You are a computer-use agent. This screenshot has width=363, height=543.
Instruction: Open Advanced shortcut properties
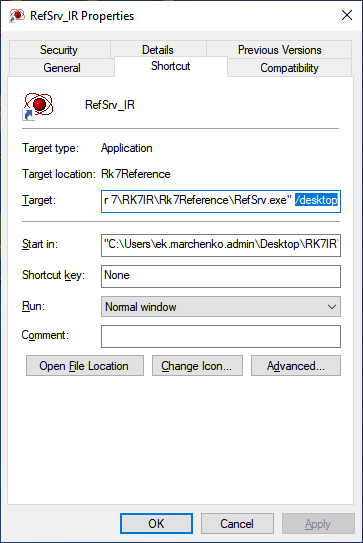(x=296, y=366)
